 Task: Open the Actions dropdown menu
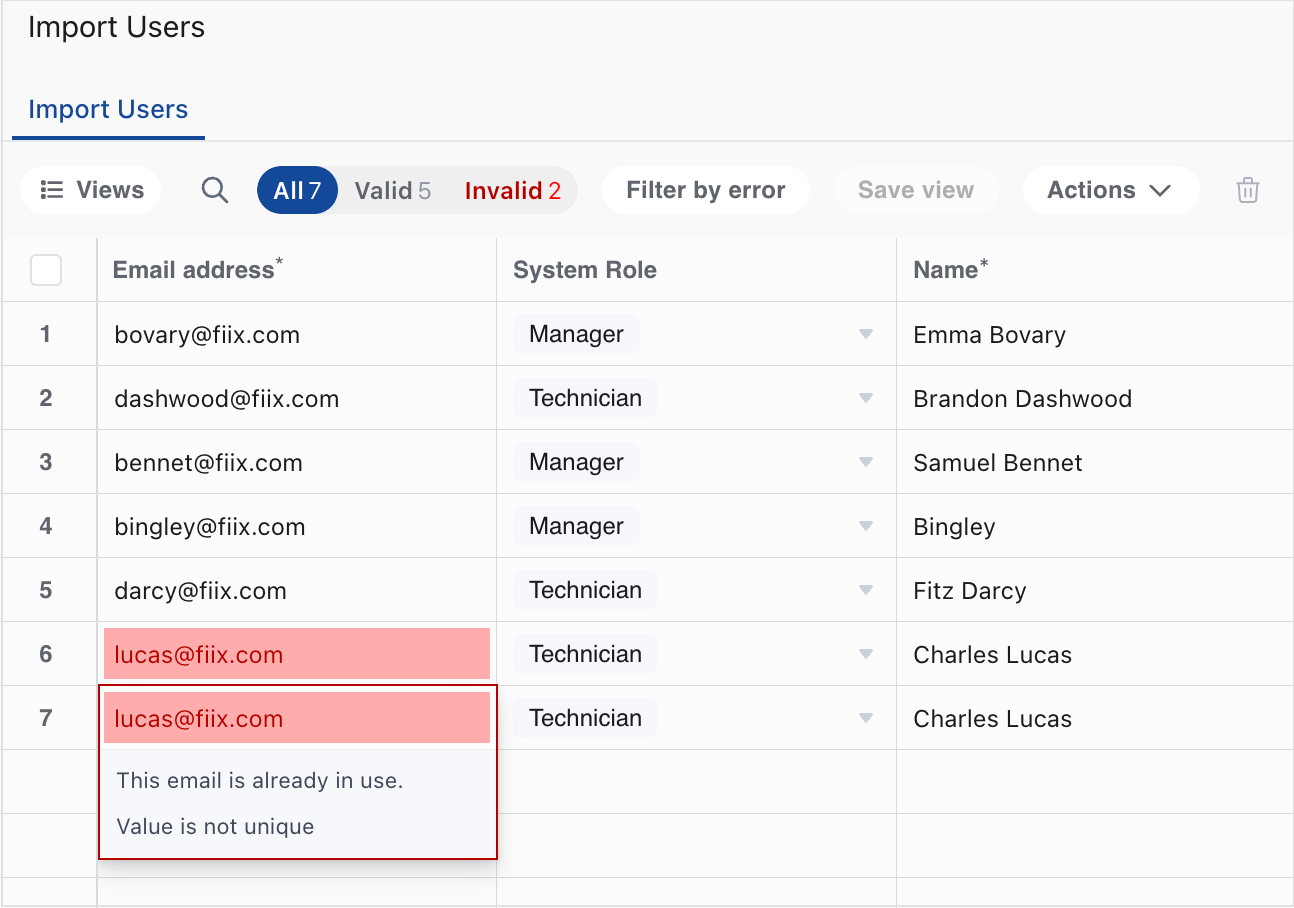click(1109, 190)
